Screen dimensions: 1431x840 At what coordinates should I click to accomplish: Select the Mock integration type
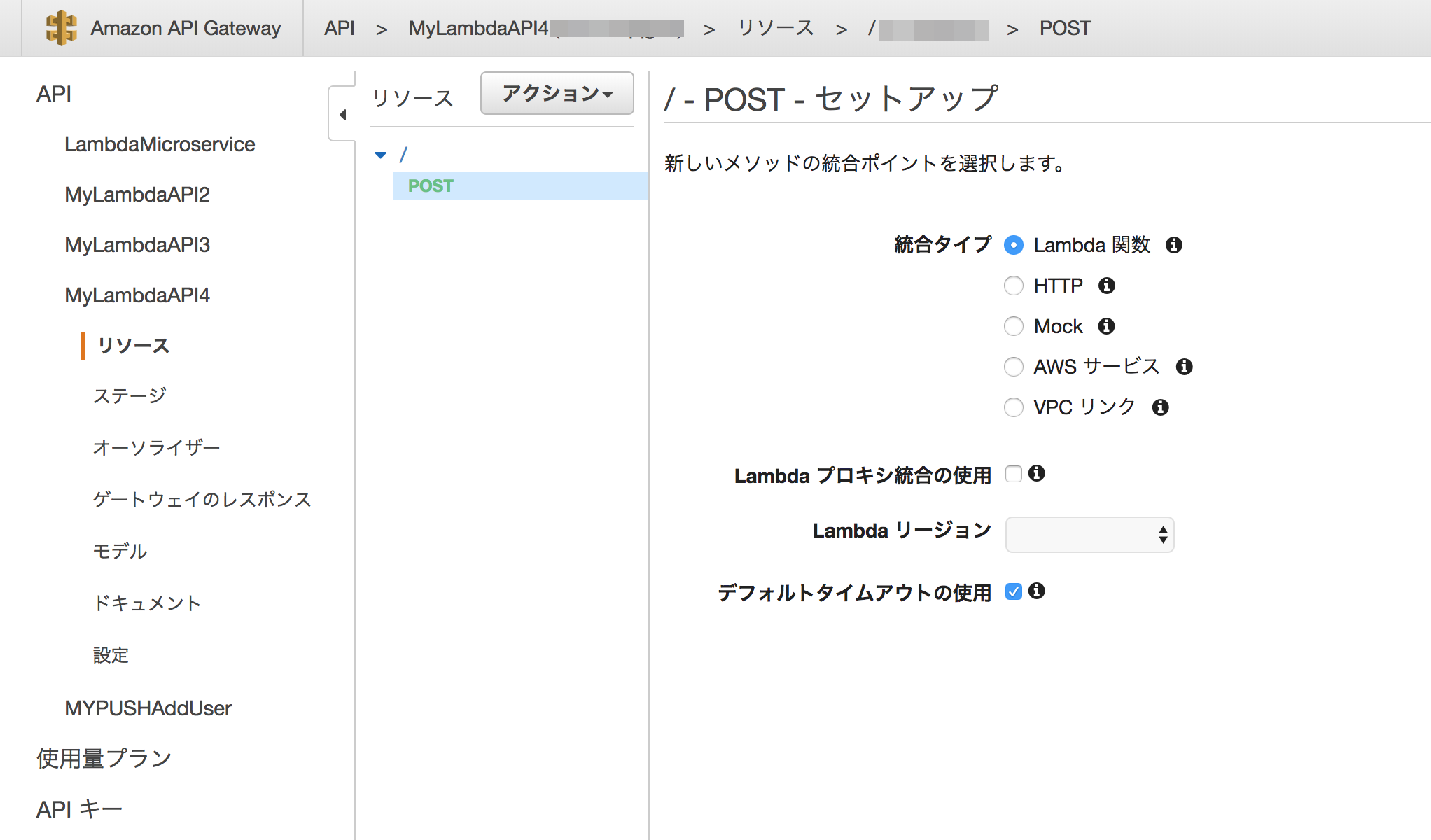1014,326
